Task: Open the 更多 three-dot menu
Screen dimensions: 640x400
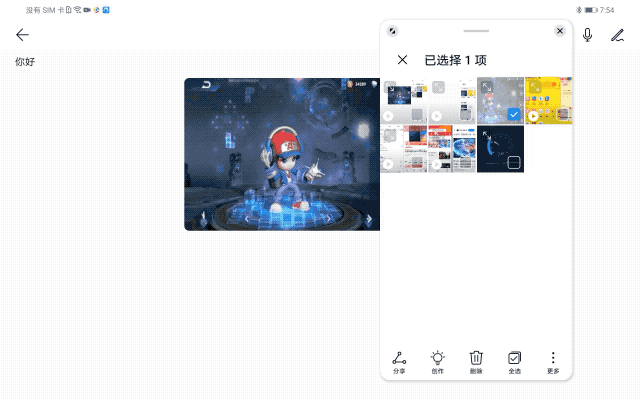Action: point(553,362)
